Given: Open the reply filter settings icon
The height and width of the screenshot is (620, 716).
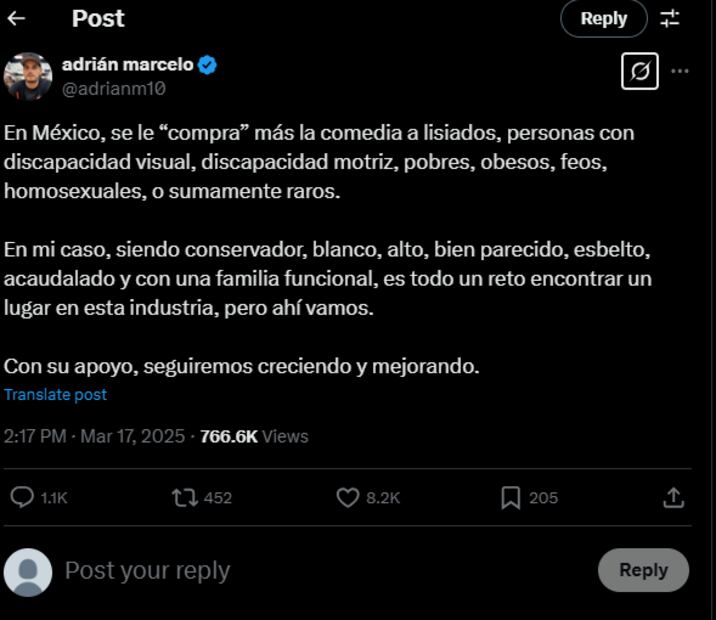Looking at the screenshot, I should 670,18.
